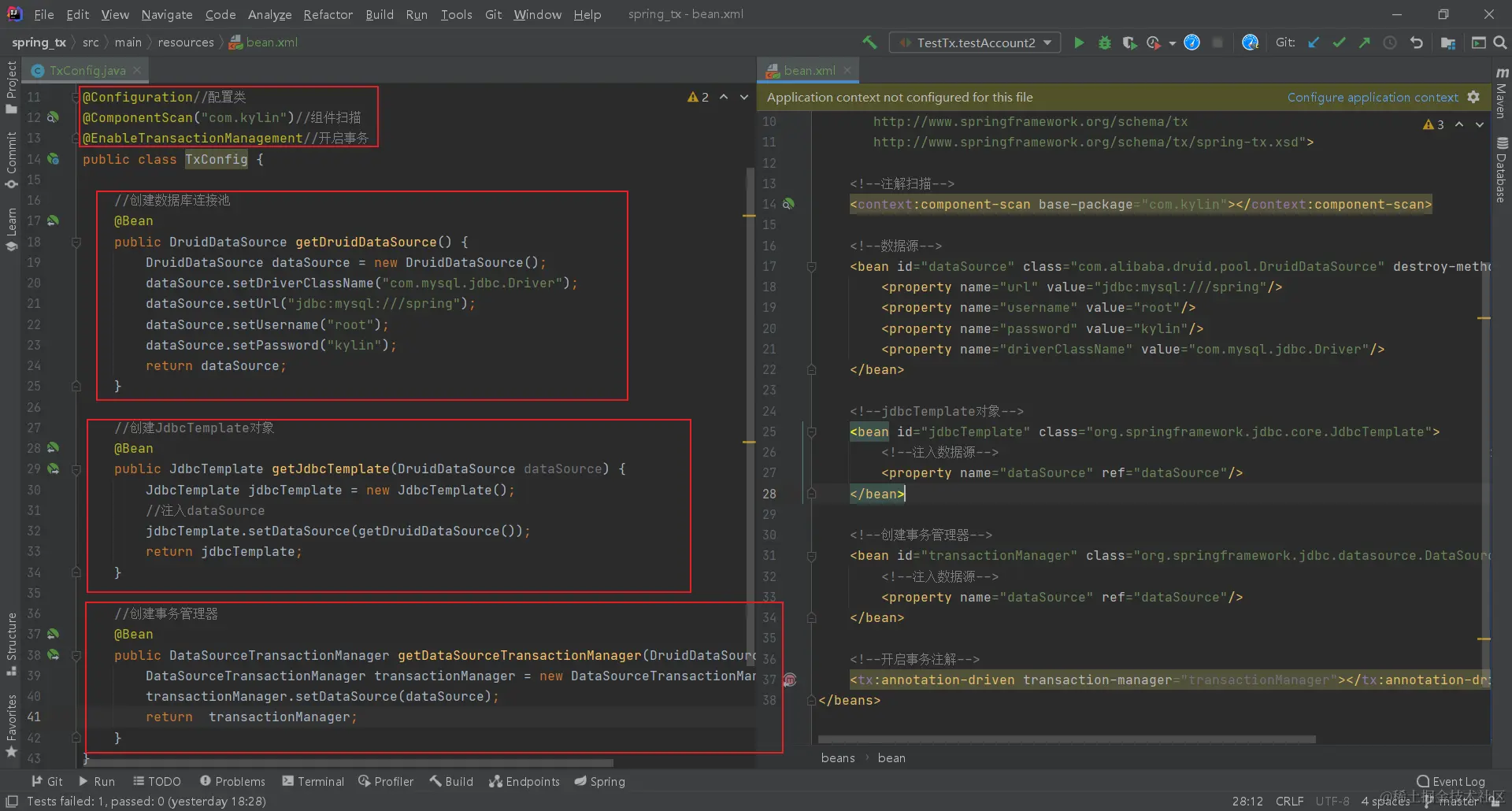Collapse jdbcTemplate bean block at XML line 25
The height and width of the screenshot is (811, 1512).
tap(811, 431)
